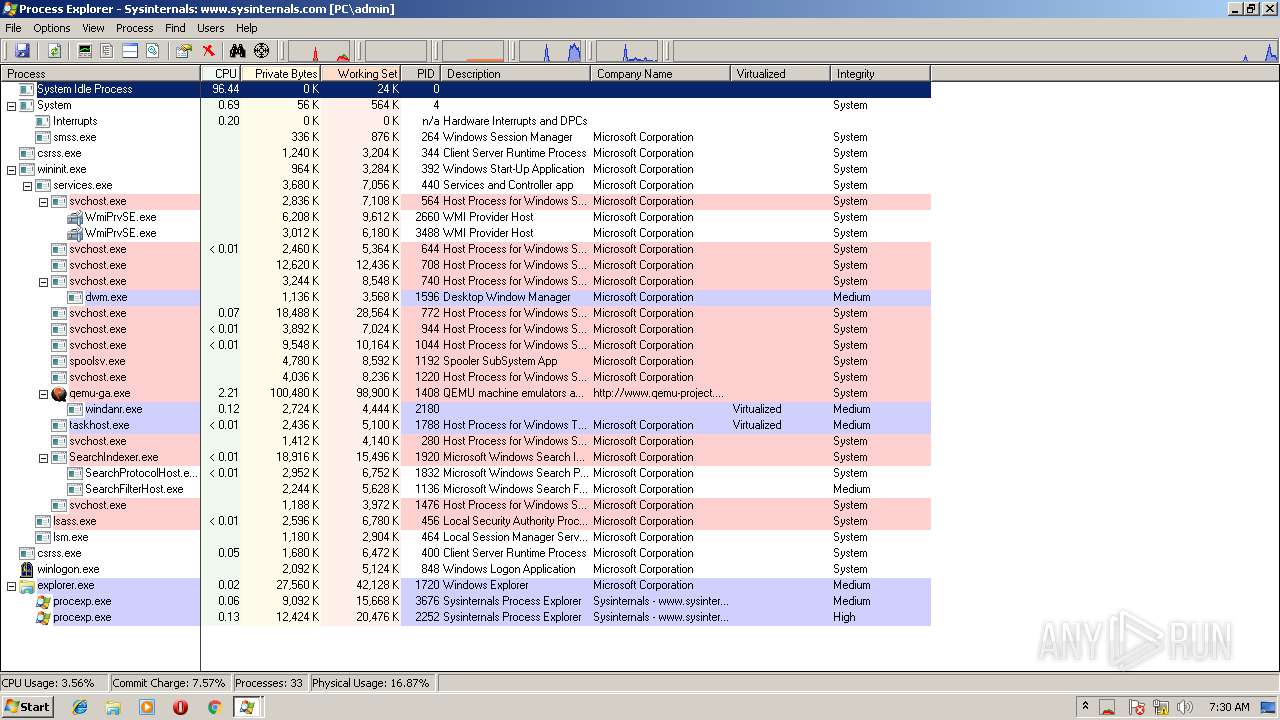This screenshot has height=720, width=1280.
Task: Collapse the qemu-ga.exe tree node
Action: coord(43,393)
